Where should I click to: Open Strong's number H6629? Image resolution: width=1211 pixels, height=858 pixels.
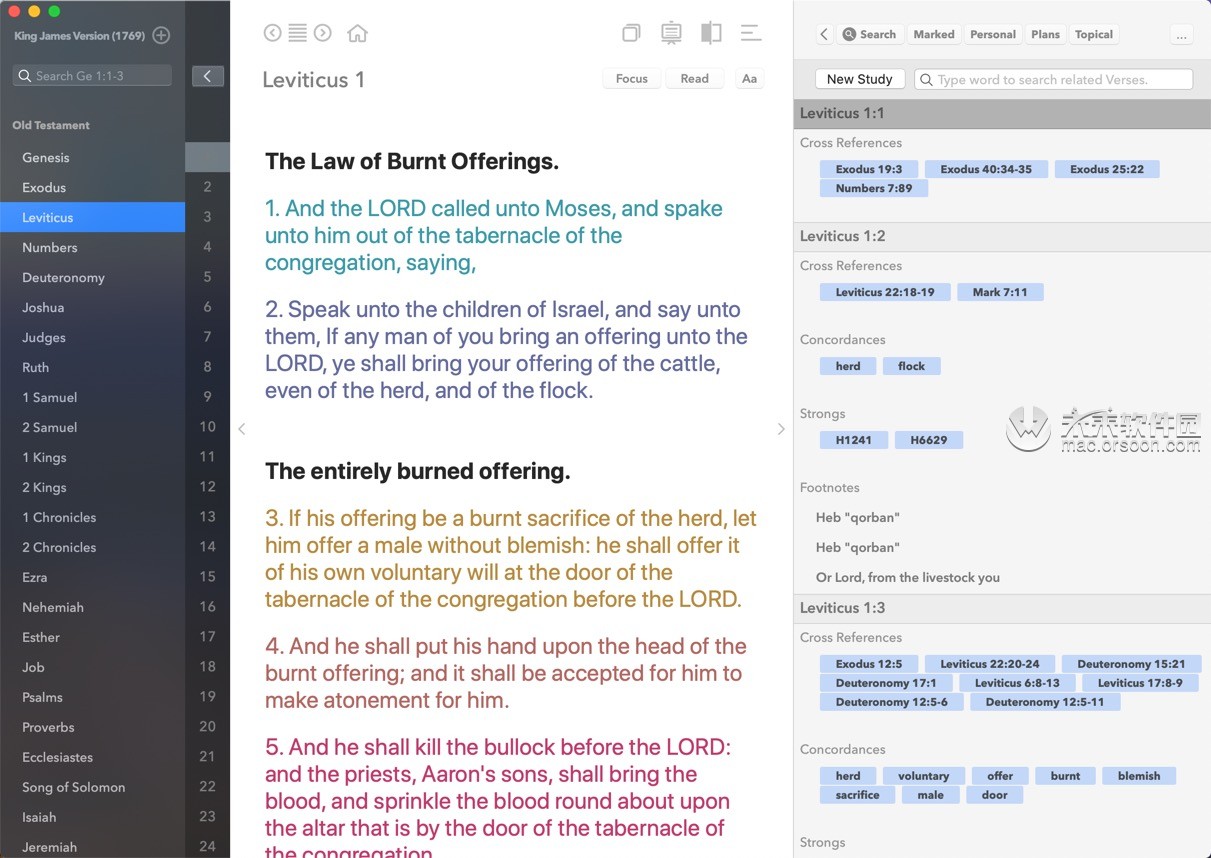[x=929, y=440]
